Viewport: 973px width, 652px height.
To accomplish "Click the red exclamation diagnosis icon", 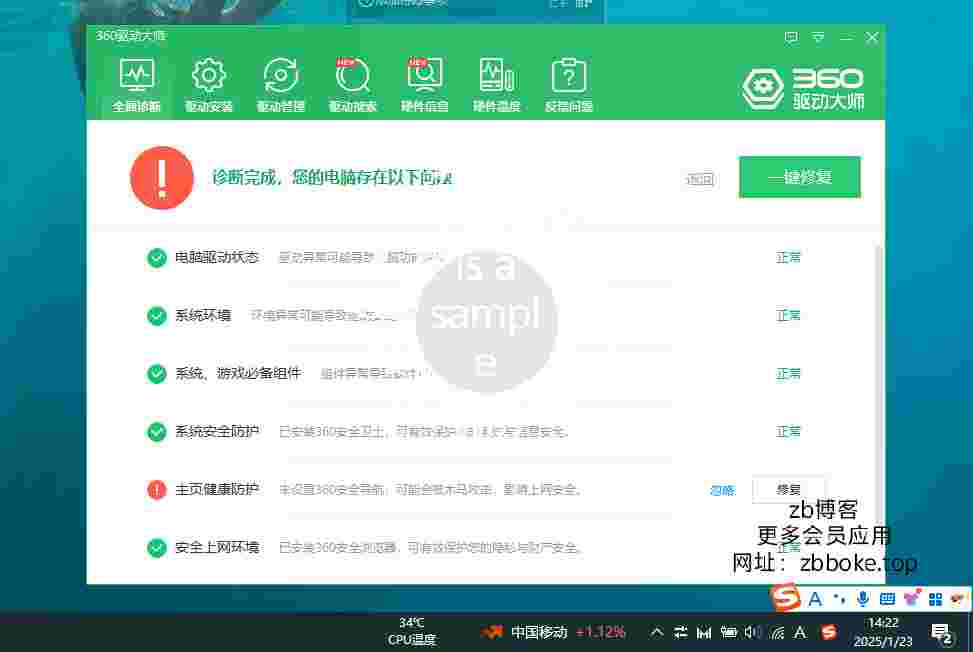I will 162,178.
